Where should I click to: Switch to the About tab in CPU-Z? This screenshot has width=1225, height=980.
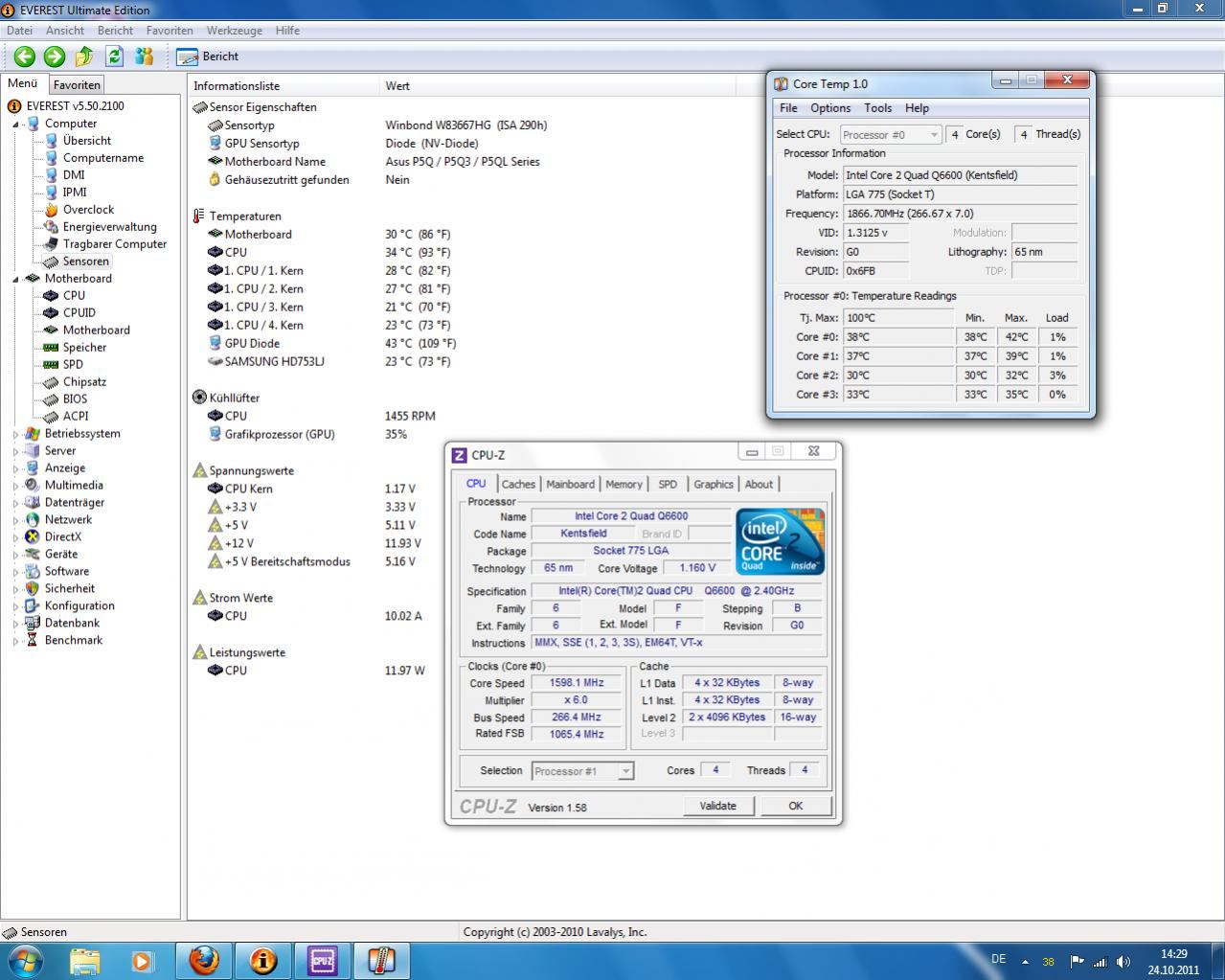click(759, 485)
